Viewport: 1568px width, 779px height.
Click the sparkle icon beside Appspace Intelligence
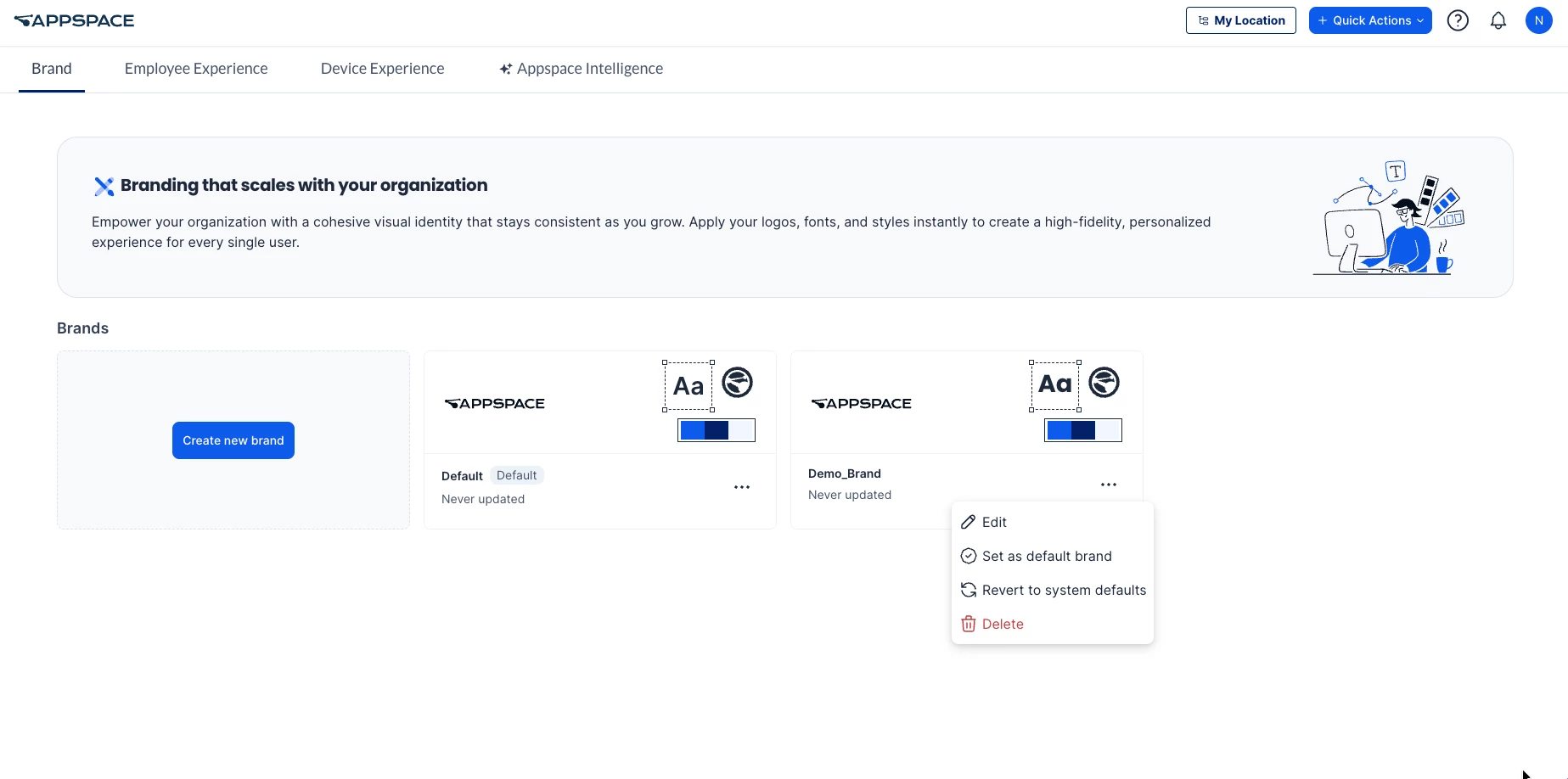tap(505, 69)
